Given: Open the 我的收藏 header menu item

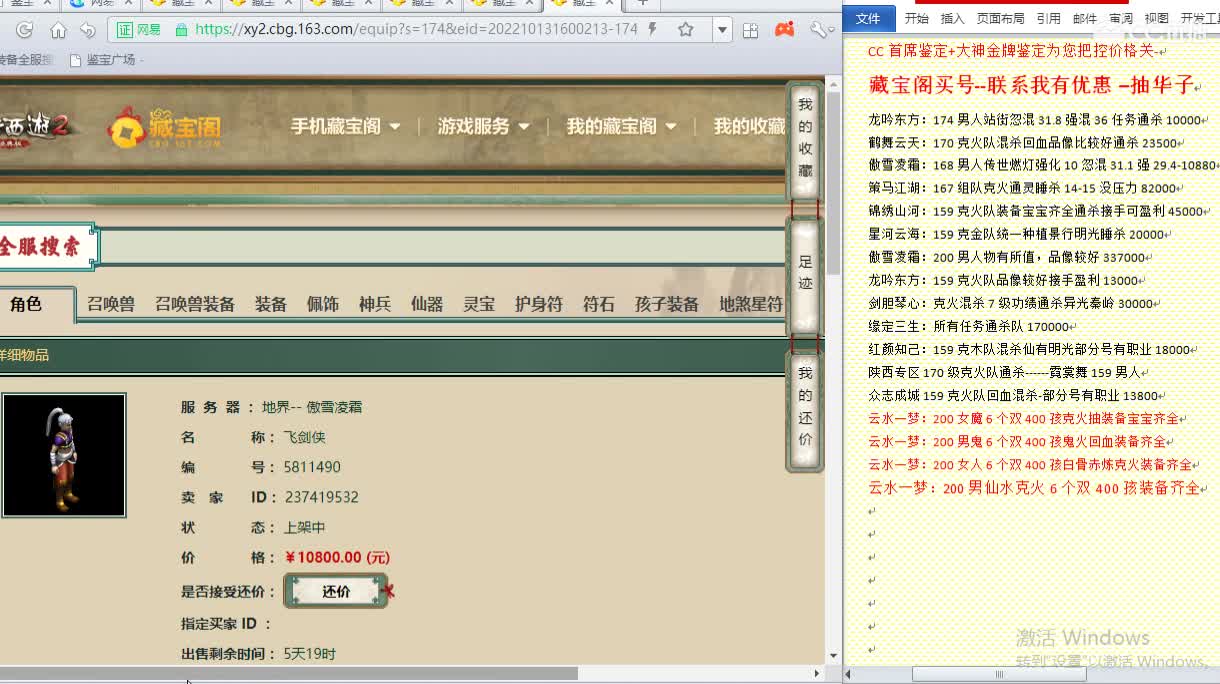Looking at the screenshot, I should click(x=749, y=126).
